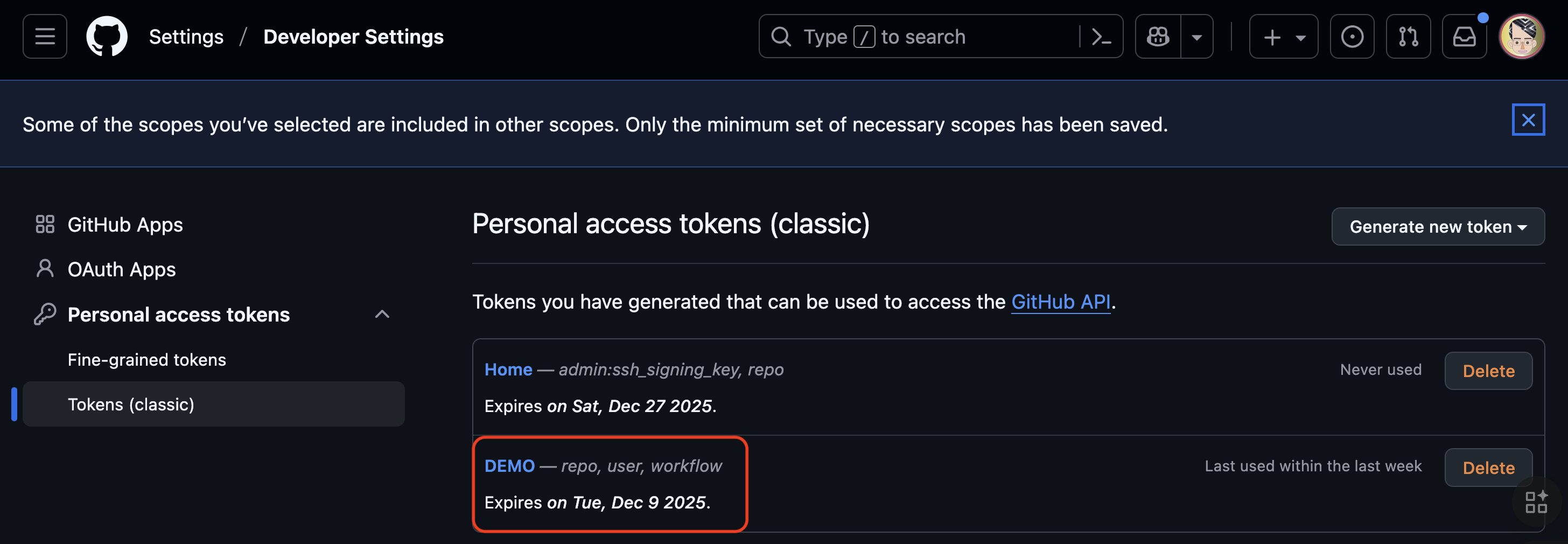Open the floating grid sparkle icon
This screenshot has height=544, width=1568.
point(1536,502)
